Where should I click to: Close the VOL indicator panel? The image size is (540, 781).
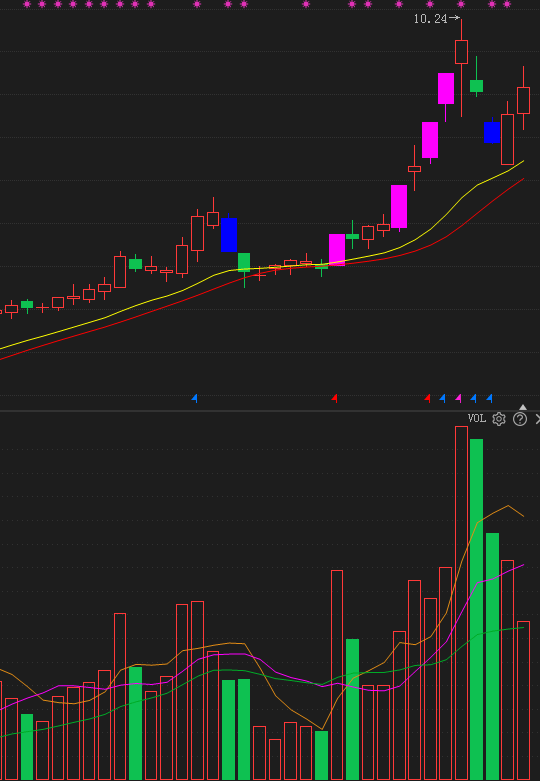coord(538,419)
